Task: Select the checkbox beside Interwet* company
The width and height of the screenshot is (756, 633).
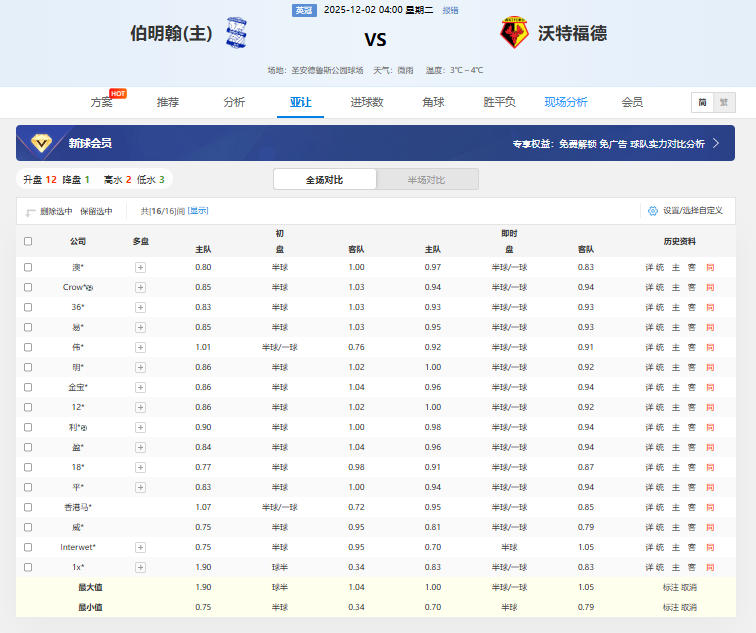Action: (x=28, y=547)
